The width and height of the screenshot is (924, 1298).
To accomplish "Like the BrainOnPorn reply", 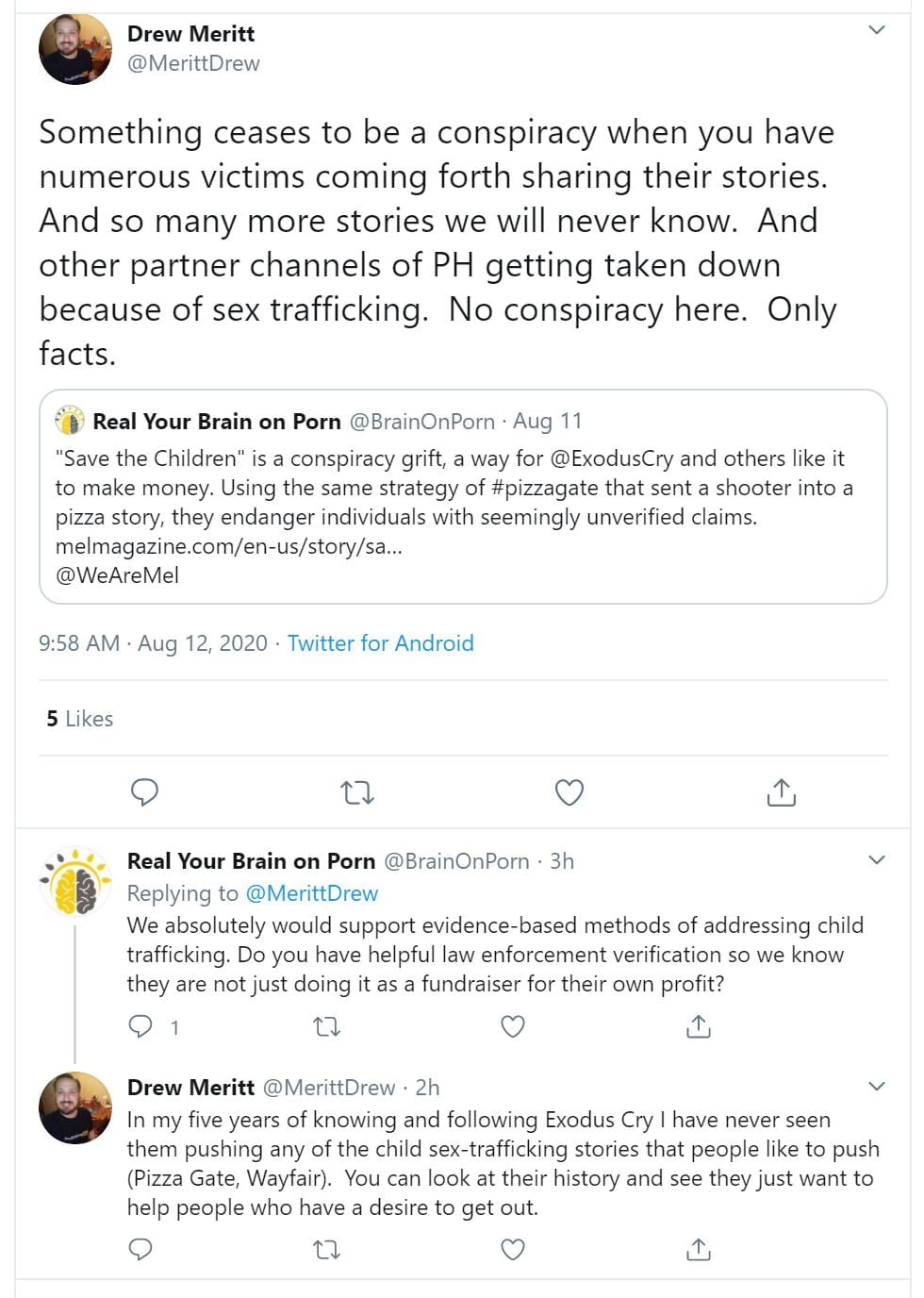I will click(x=512, y=1026).
